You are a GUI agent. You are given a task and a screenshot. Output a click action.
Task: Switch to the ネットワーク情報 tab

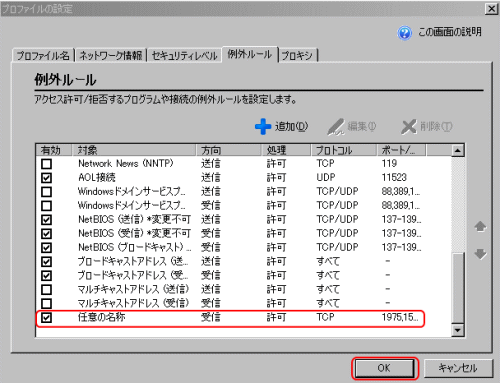coord(111,55)
